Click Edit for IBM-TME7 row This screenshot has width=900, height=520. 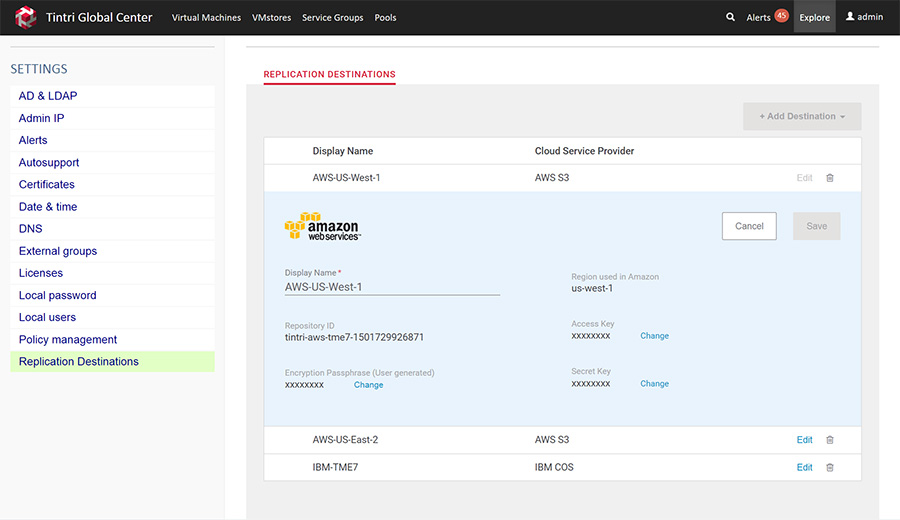tap(804, 467)
